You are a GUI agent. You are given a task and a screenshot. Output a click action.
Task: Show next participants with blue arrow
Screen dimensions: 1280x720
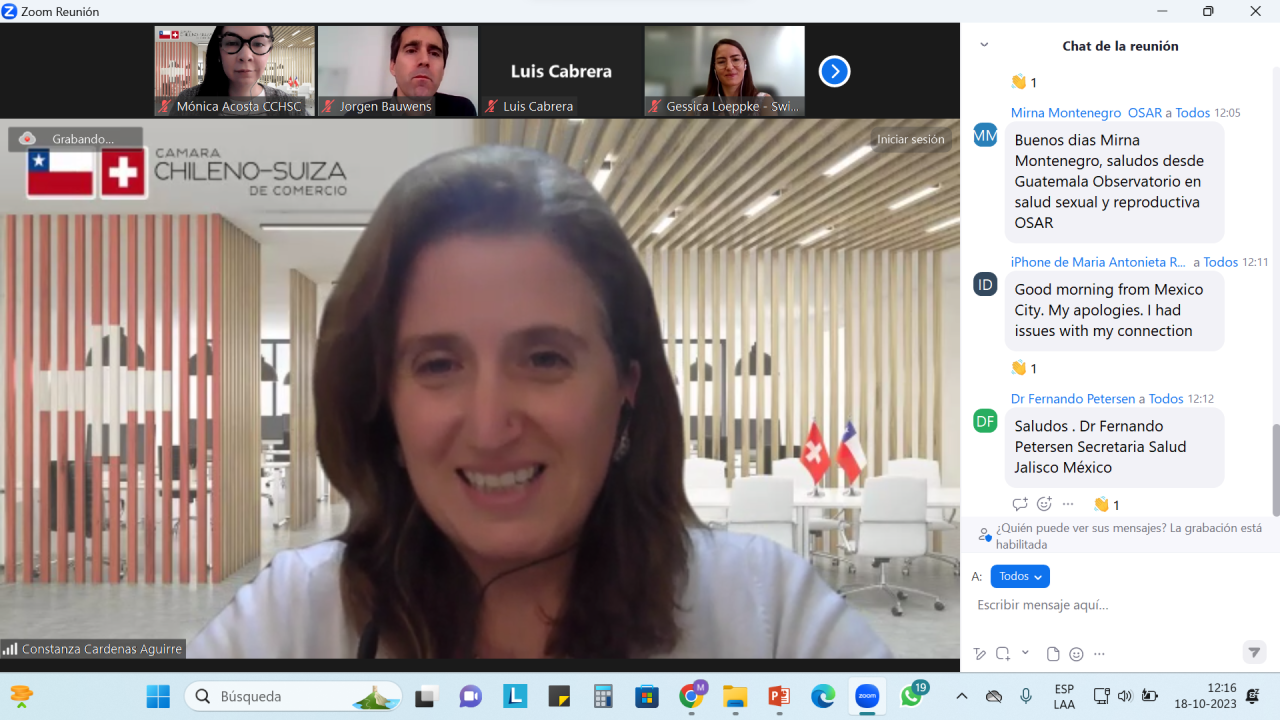click(834, 71)
